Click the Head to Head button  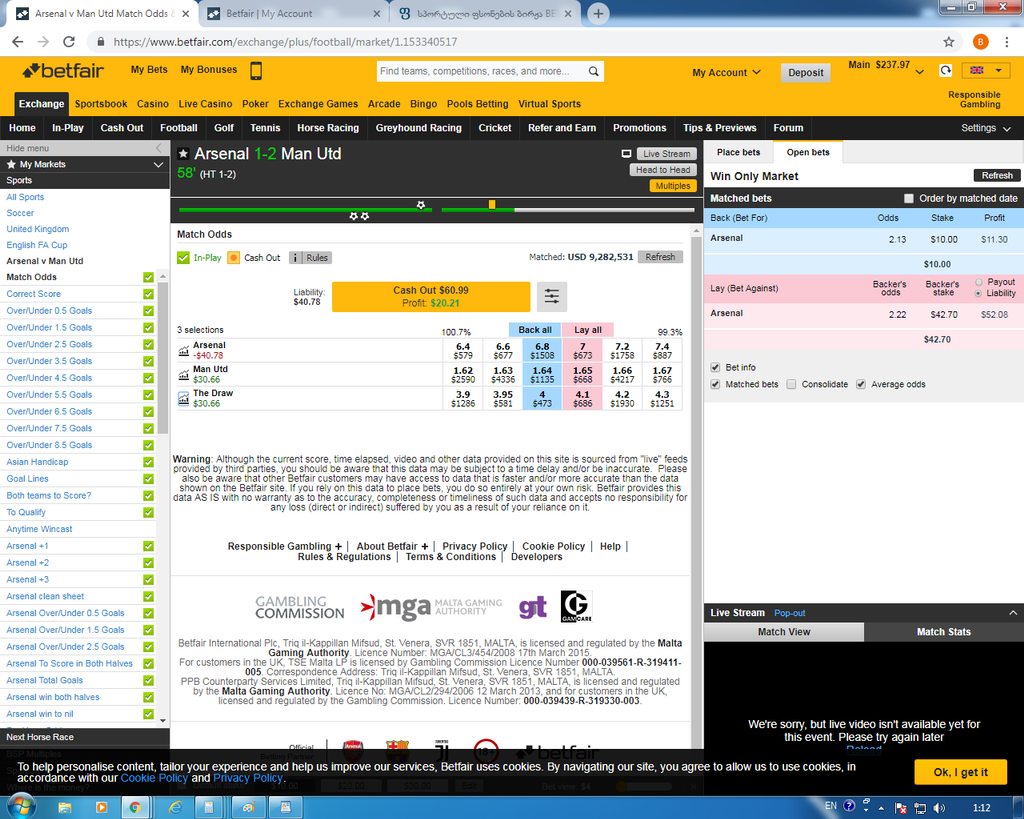point(663,170)
